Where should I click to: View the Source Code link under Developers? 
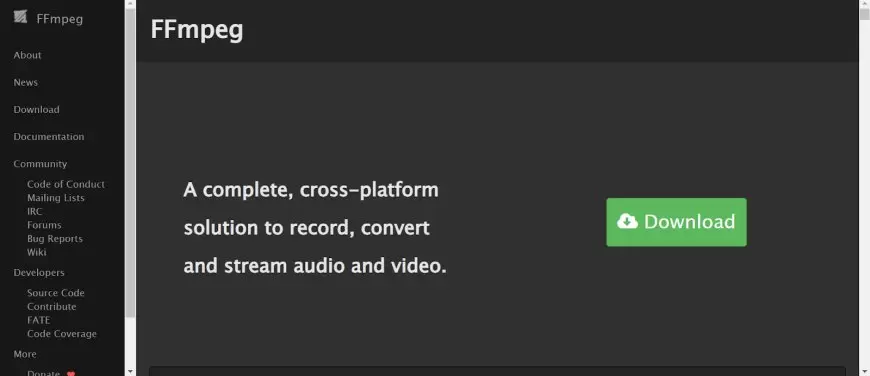(x=56, y=293)
